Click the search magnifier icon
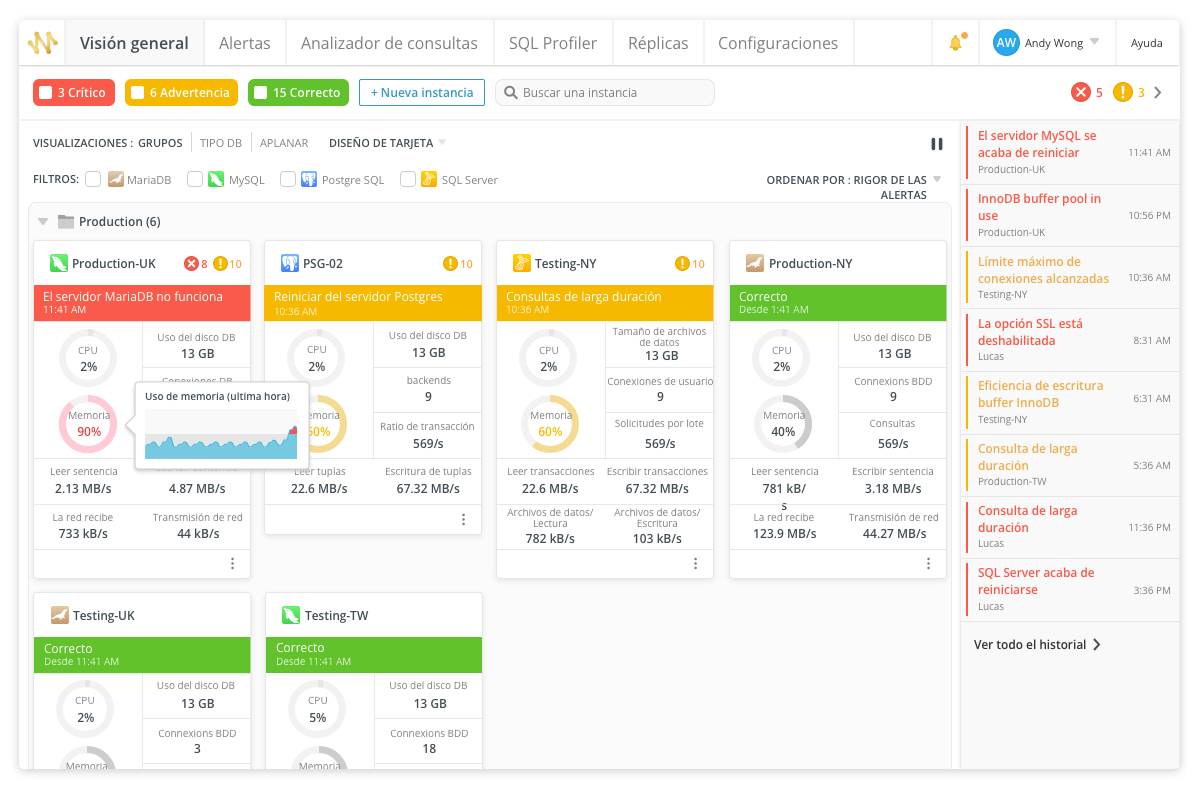Image resolution: width=1200 pixels, height=790 pixels. [x=511, y=93]
